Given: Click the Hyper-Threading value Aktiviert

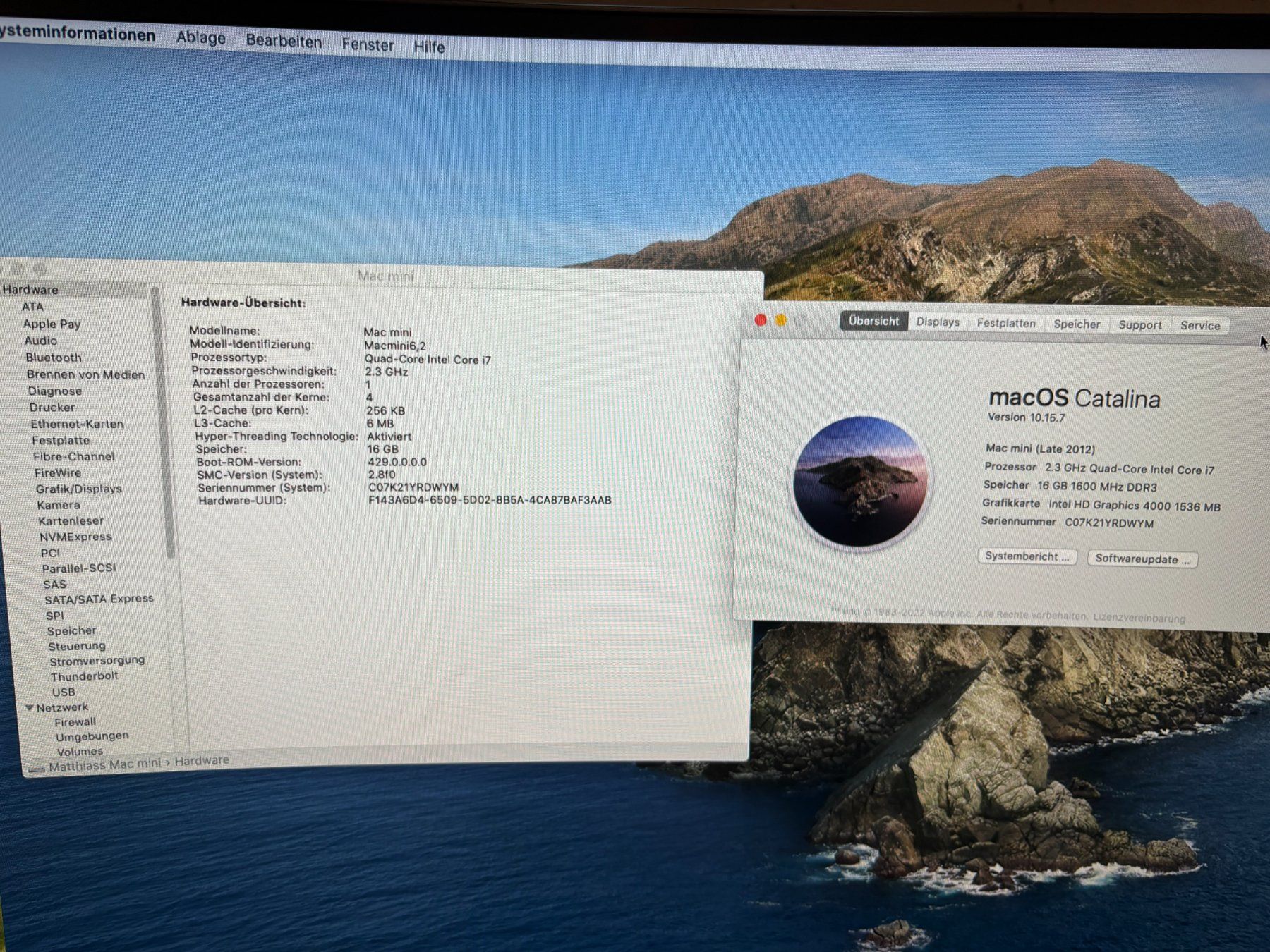Looking at the screenshot, I should point(389,437).
